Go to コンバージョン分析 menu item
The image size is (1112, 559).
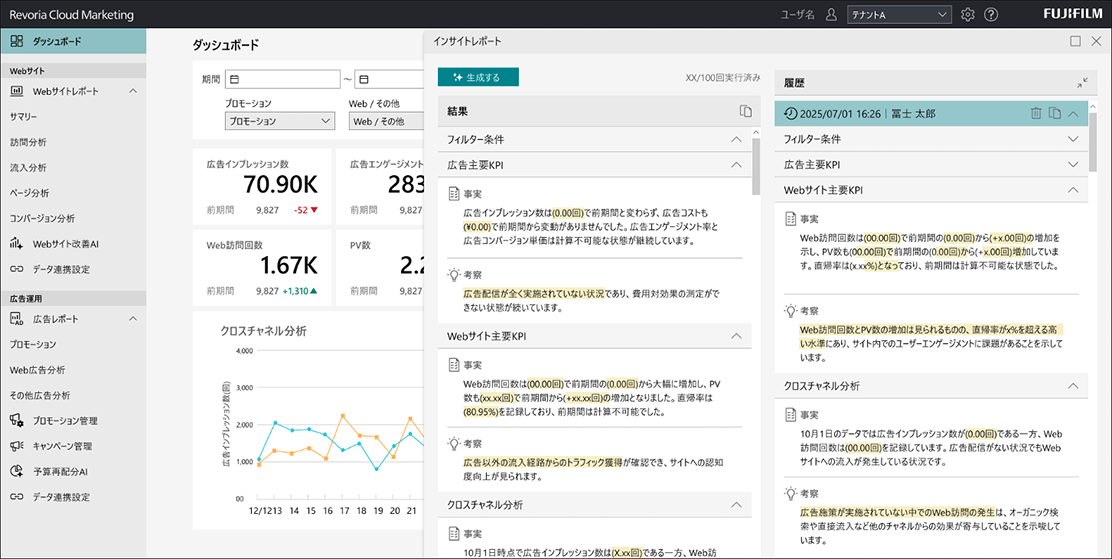coord(42,218)
